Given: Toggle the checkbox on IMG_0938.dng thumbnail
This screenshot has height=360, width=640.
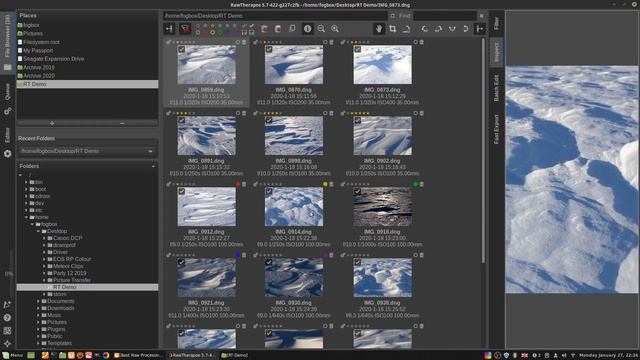Looking at the screenshot, I should click(358, 262).
